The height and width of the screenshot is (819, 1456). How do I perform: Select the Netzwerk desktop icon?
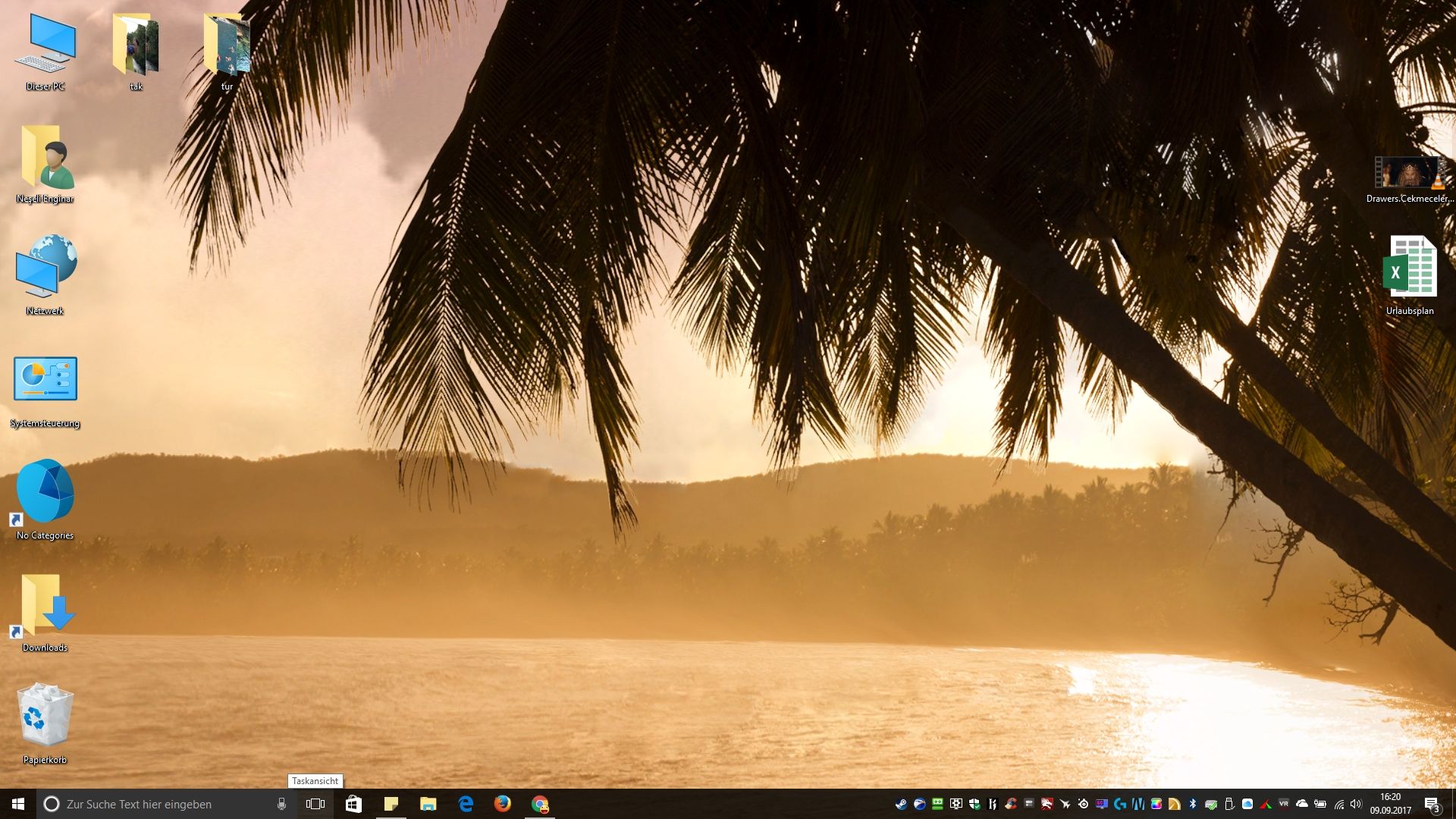coord(45,267)
